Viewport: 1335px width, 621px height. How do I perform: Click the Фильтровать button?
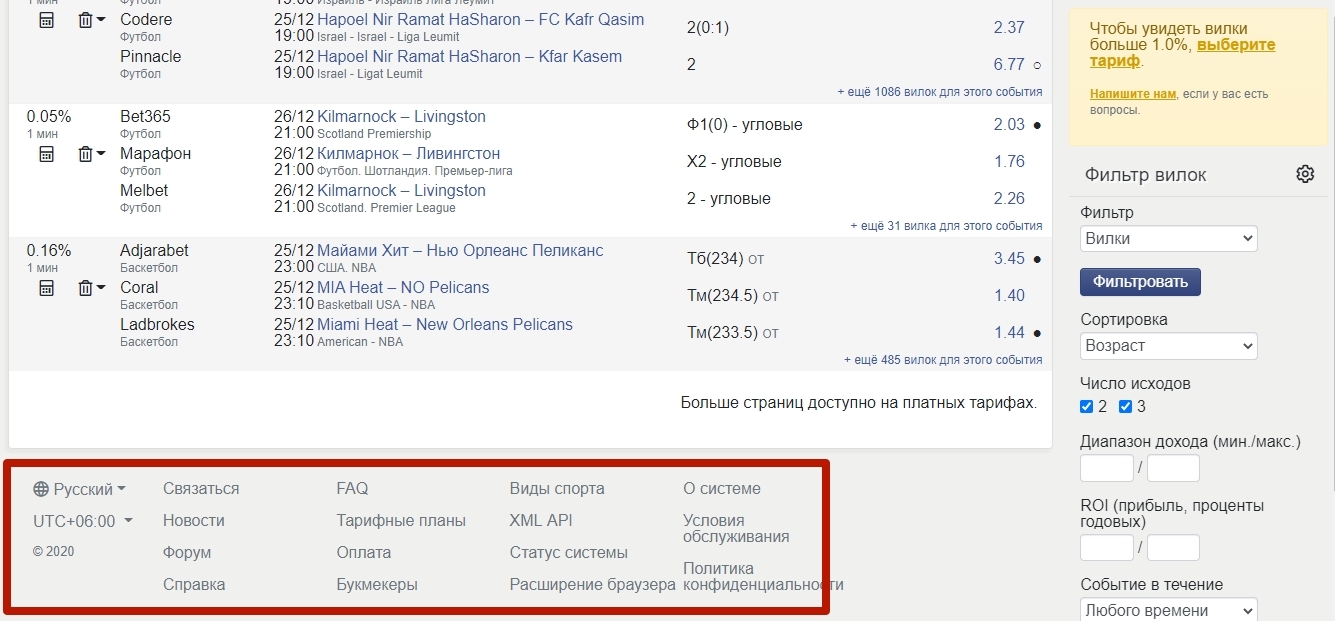click(x=1140, y=282)
